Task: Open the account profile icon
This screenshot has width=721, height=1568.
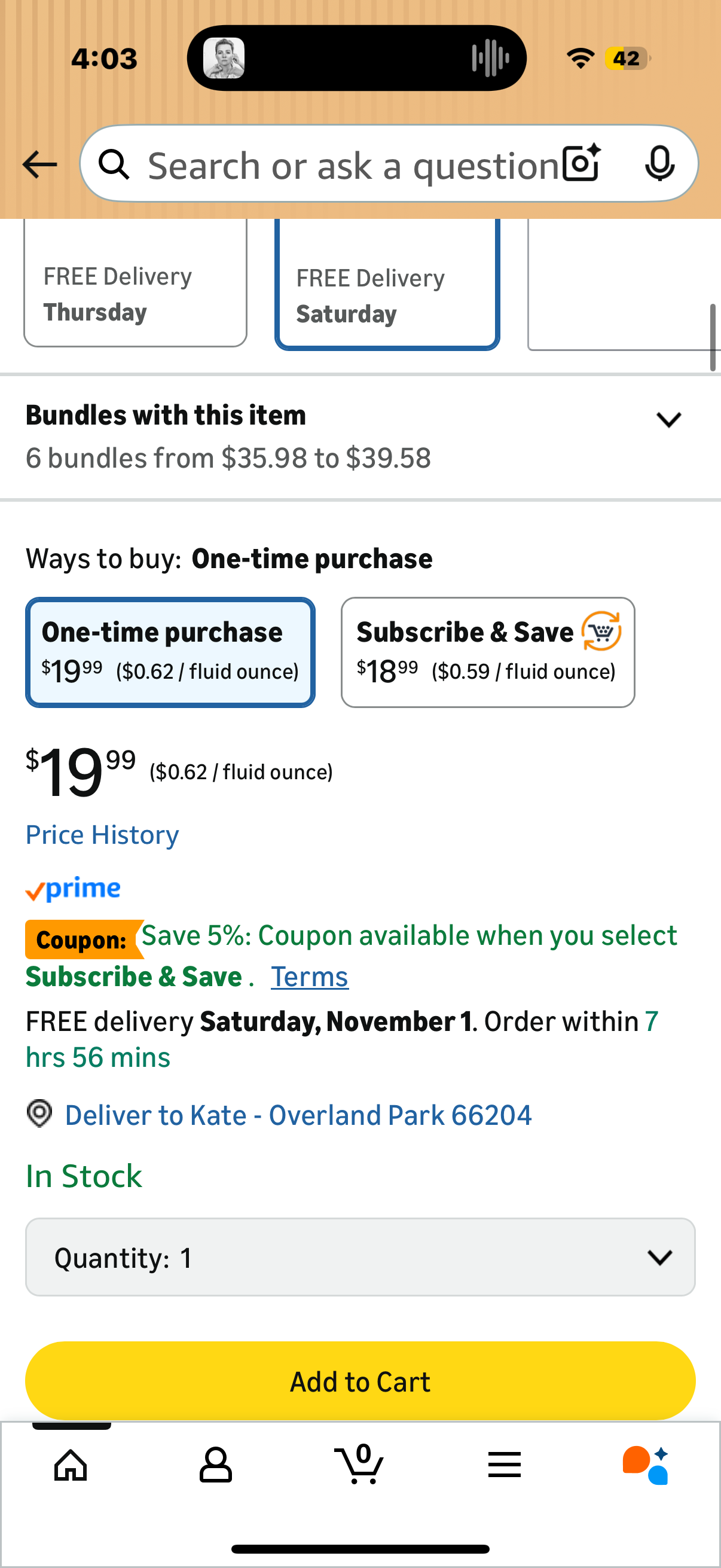Action: pyautogui.click(x=215, y=1465)
